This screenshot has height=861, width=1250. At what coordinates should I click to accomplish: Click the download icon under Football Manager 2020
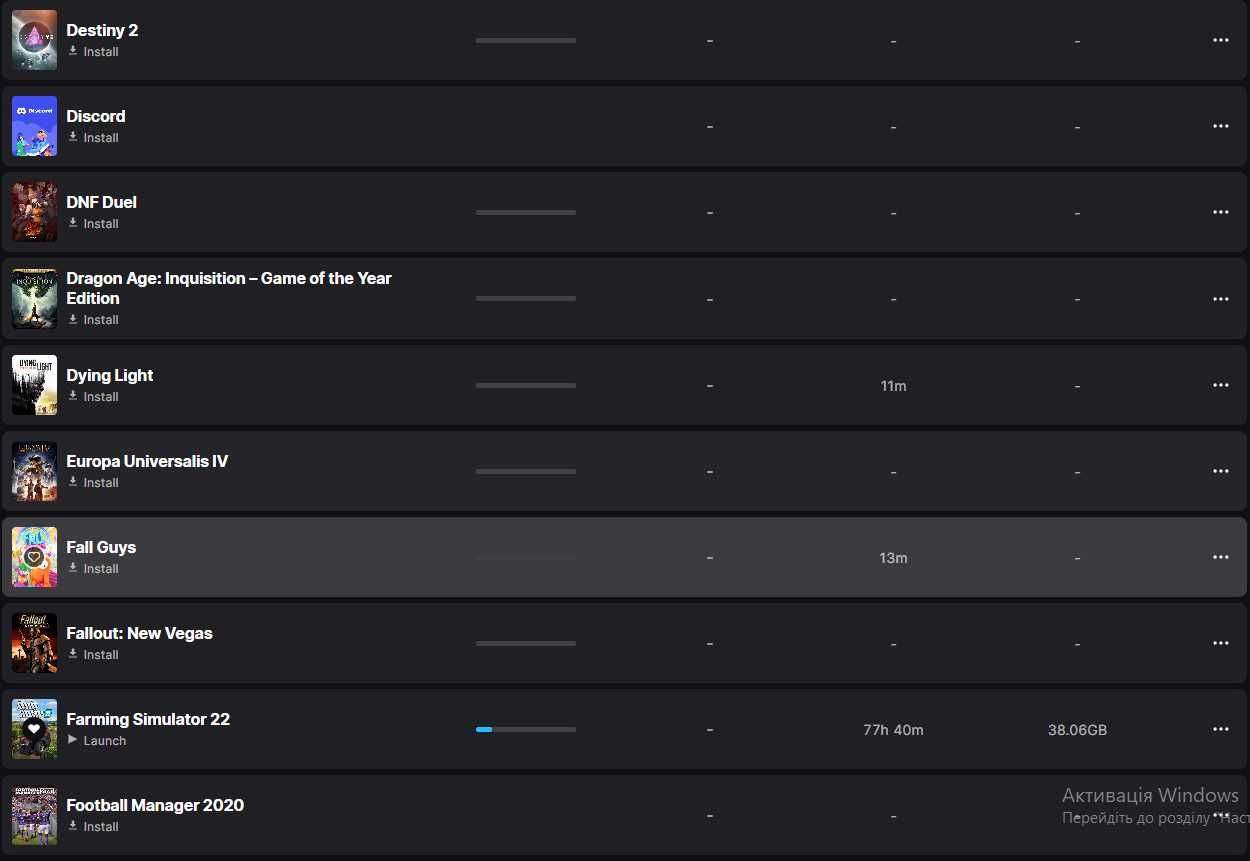tap(73, 826)
